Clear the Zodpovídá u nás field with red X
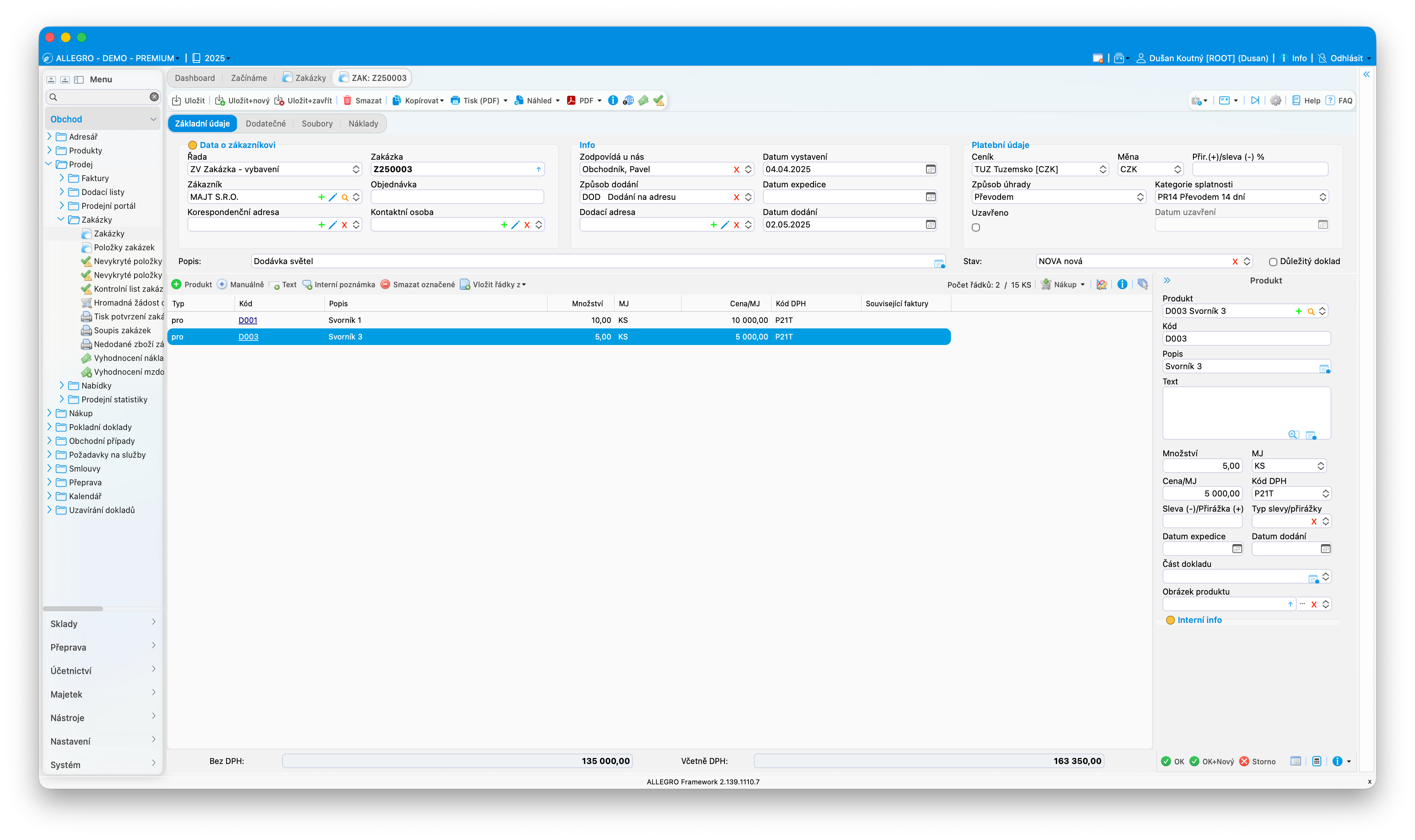 [736, 170]
